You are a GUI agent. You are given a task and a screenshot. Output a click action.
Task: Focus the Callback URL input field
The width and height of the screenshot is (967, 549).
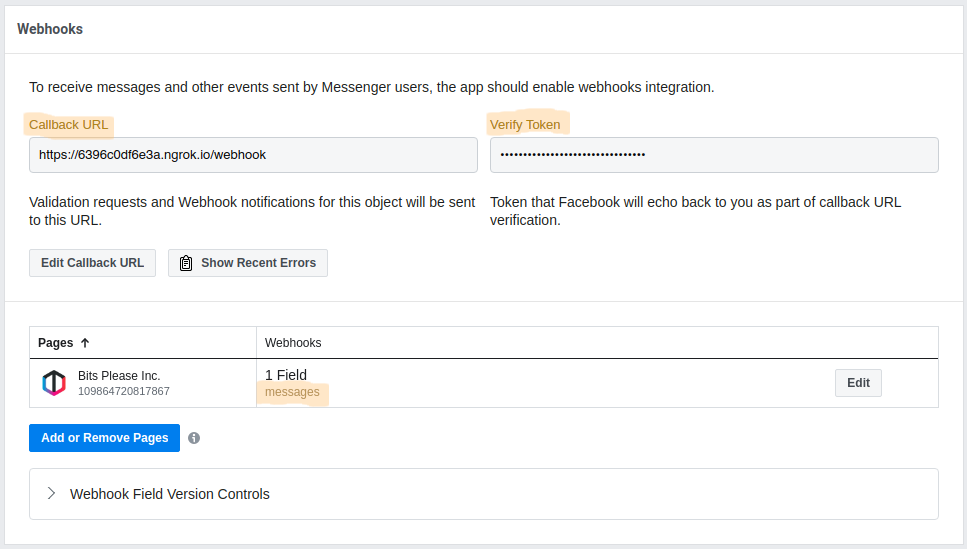(x=253, y=155)
